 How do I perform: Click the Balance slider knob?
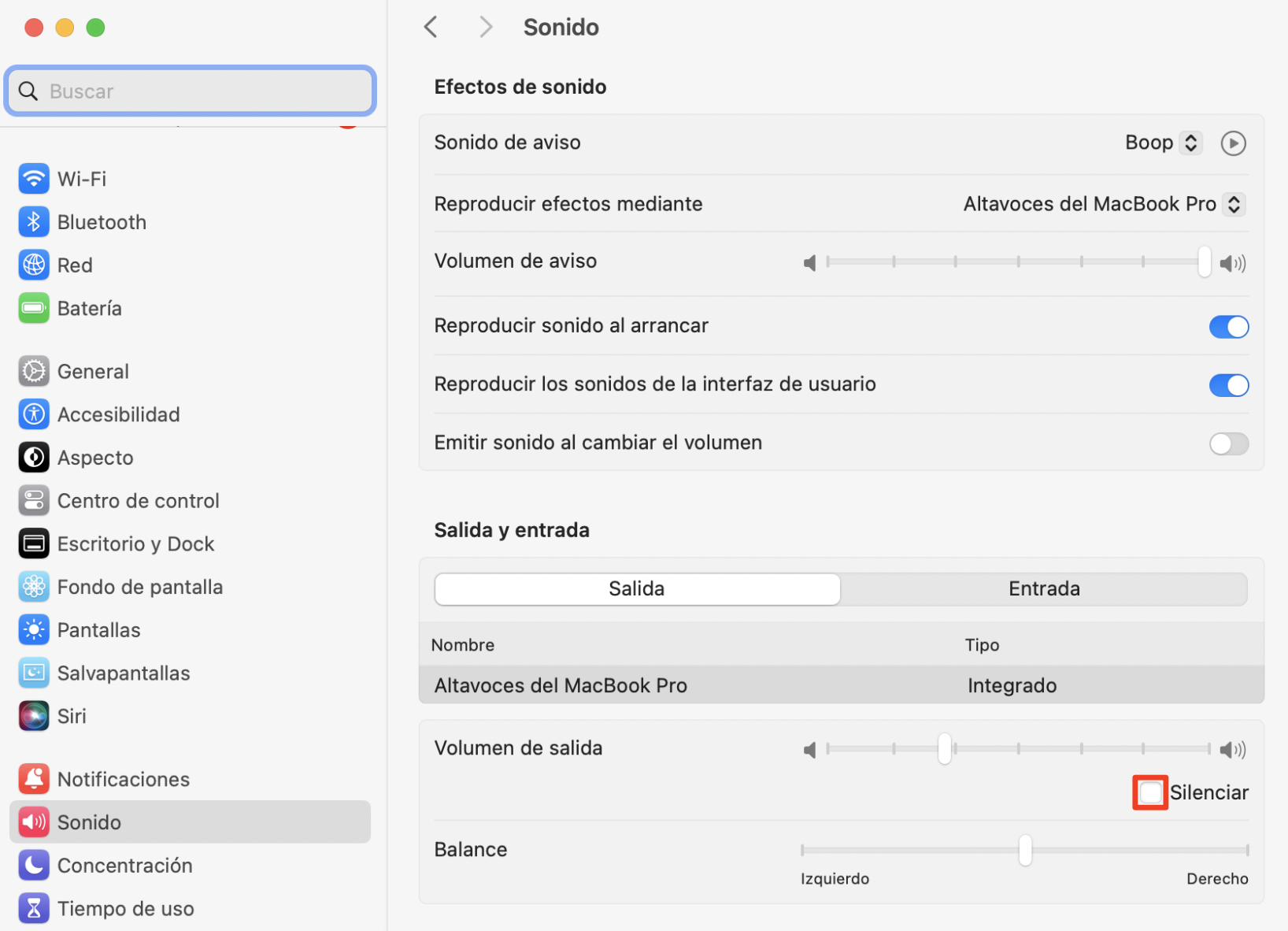point(1025,850)
